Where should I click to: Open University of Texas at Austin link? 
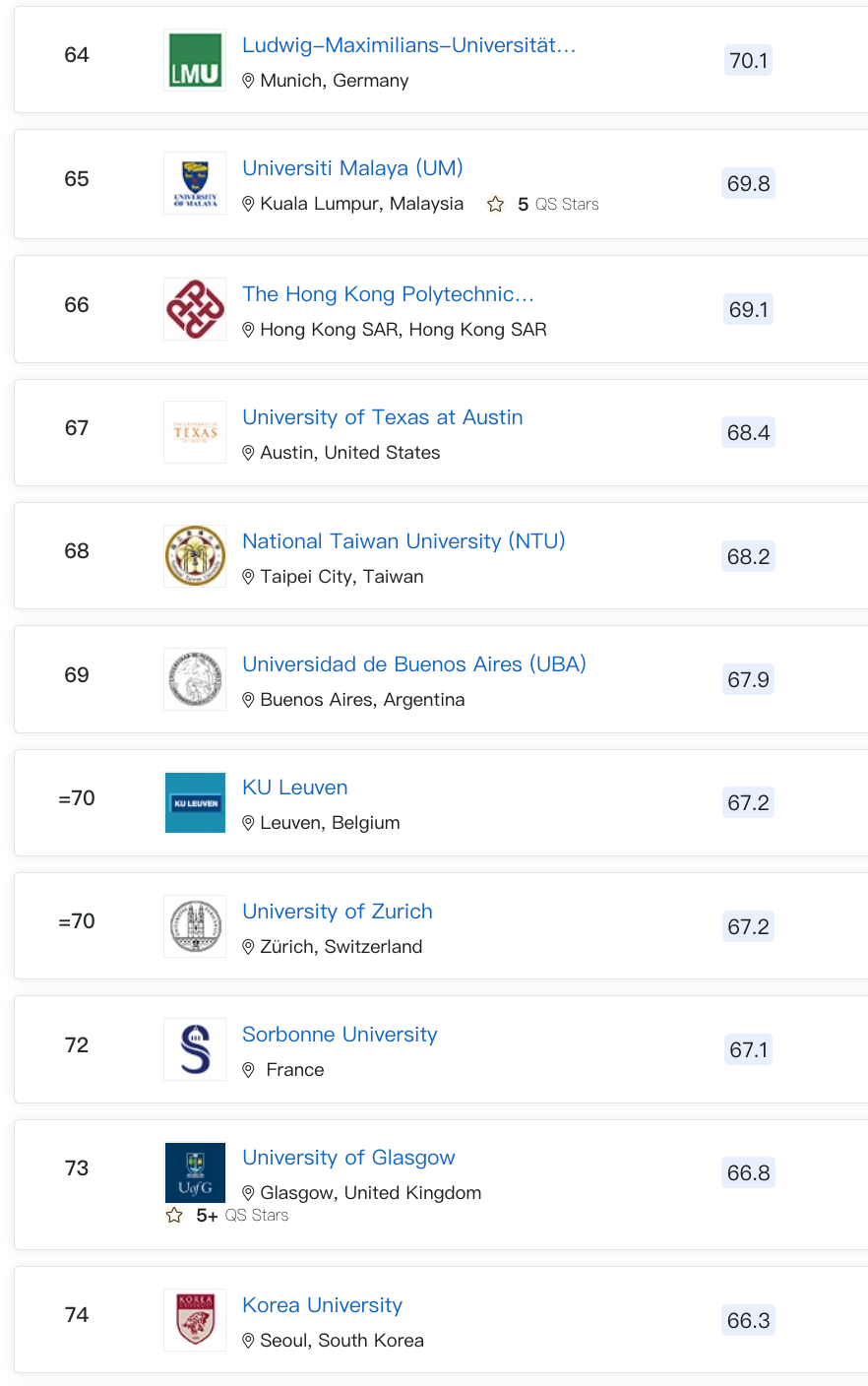(382, 417)
